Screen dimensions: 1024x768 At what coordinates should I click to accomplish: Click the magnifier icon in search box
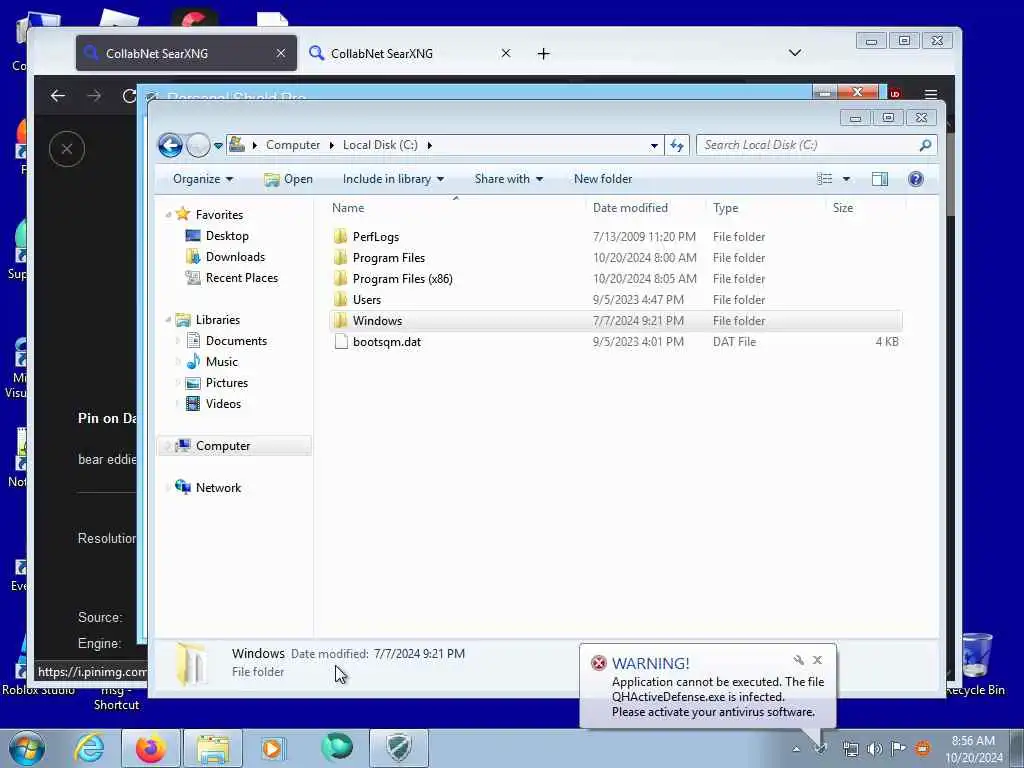(x=925, y=145)
